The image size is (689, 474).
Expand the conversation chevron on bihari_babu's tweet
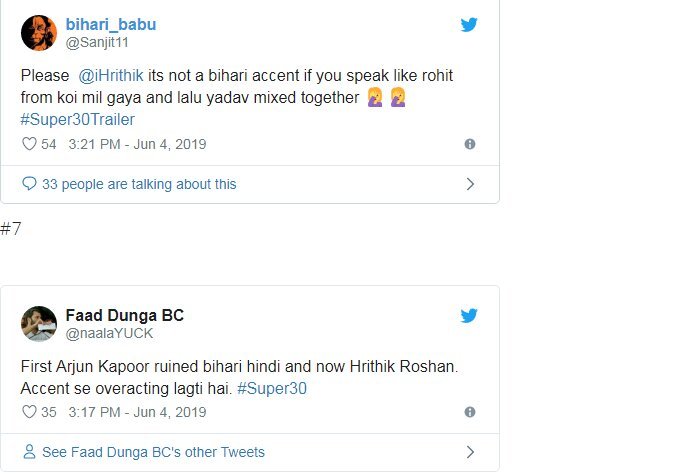(470, 184)
